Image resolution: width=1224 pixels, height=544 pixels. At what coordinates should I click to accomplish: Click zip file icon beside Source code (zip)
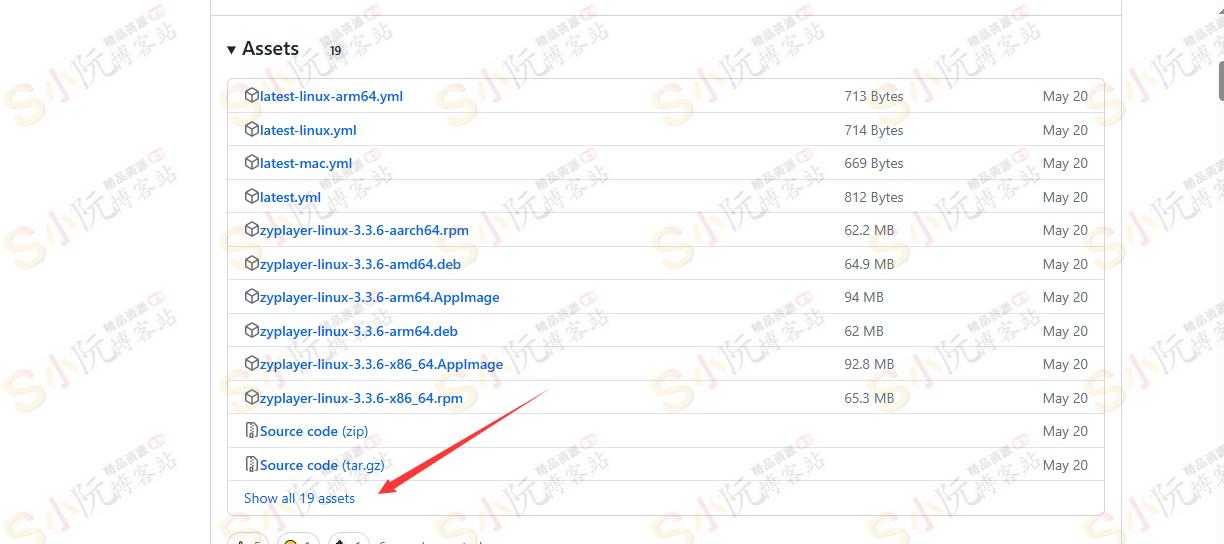click(252, 431)
